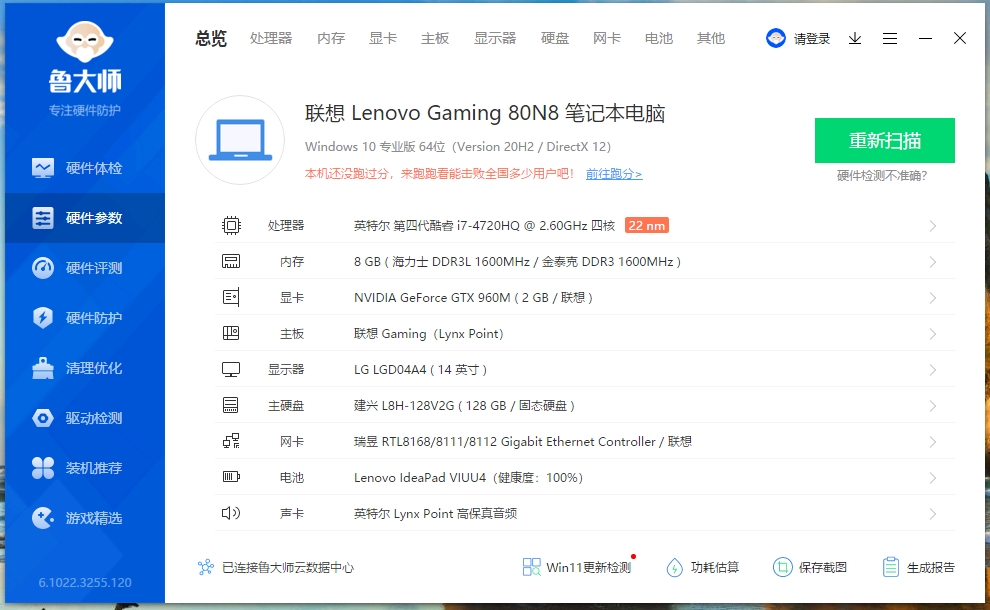Click the 主硬盘 disk icon
This screenshot has width=990, height=610.
point(231,405)
